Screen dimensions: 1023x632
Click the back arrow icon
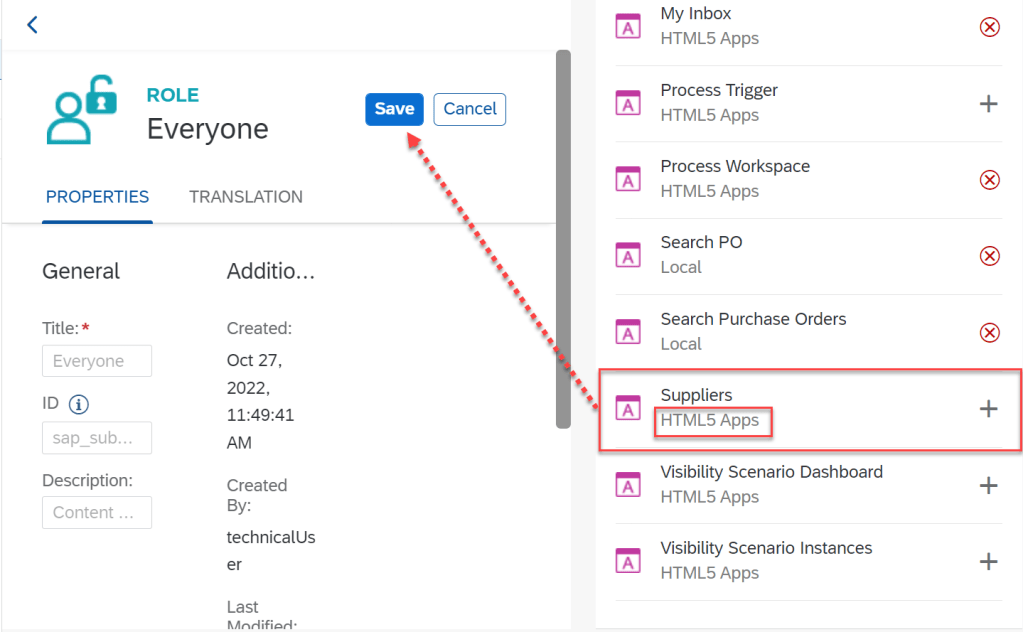(x=32, y=25)
